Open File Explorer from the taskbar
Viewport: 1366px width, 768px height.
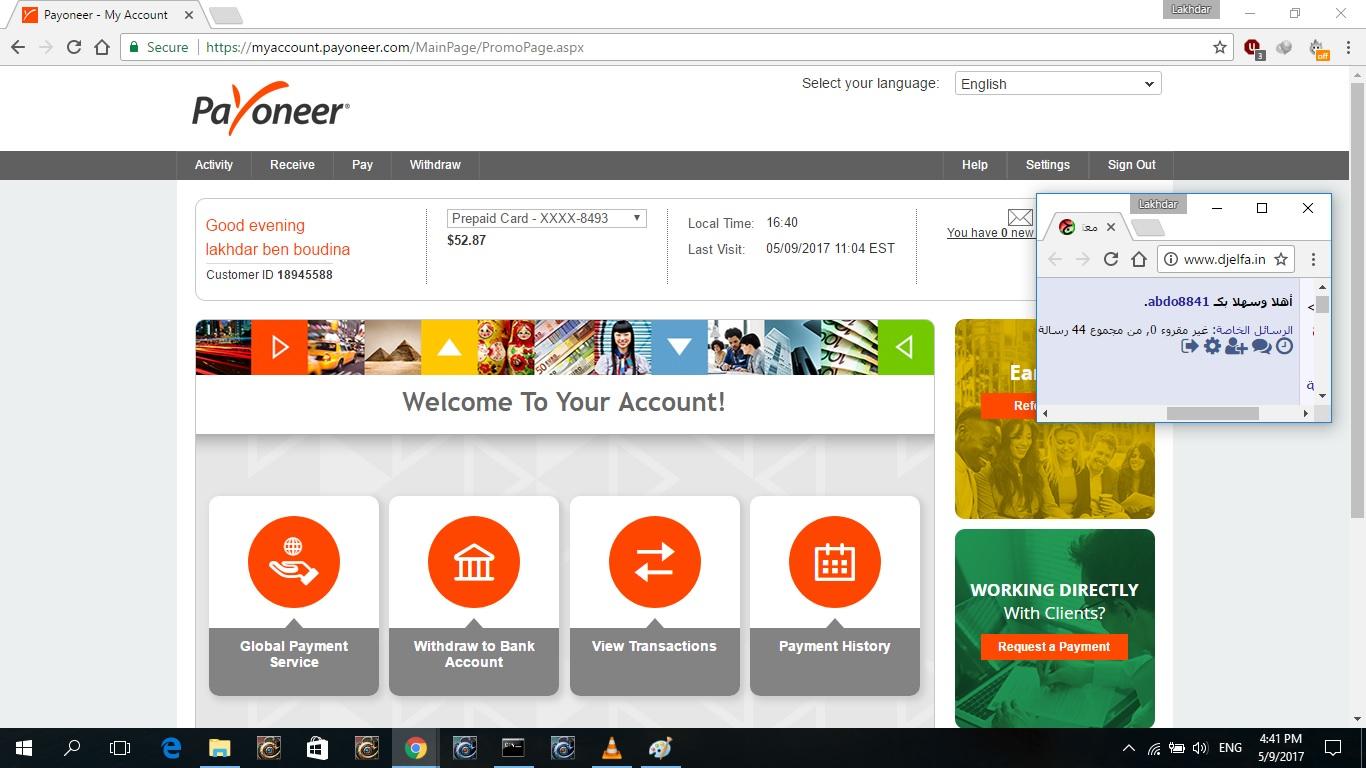pyautogui.click(x=219, y=748)
